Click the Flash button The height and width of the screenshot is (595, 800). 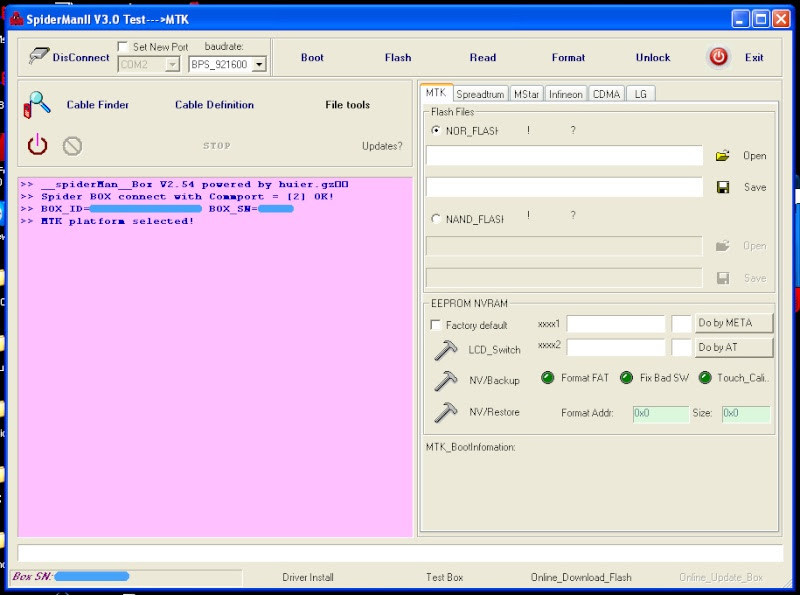coord(397,57)
